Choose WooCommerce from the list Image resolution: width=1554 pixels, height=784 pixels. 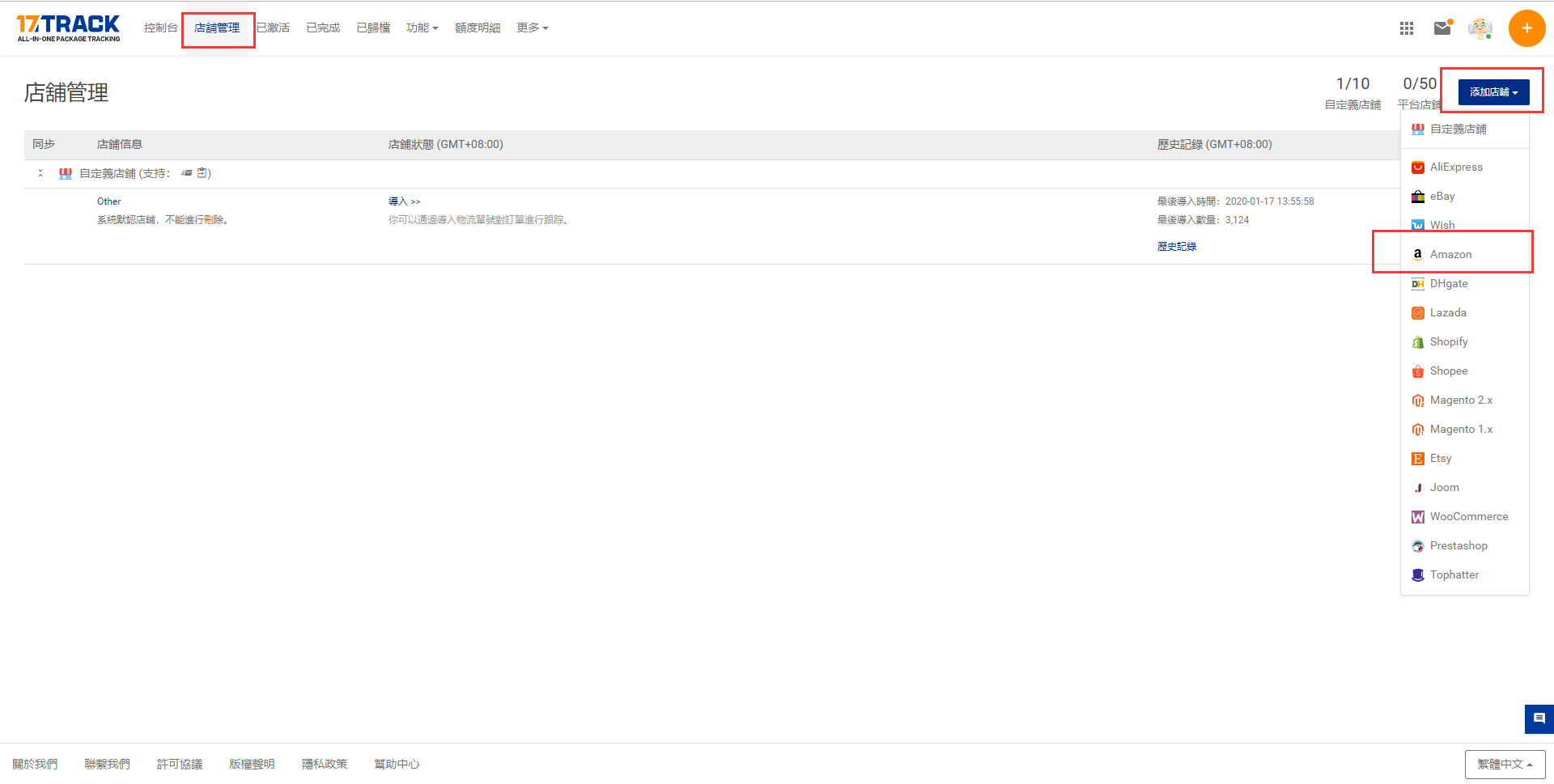[1465, 516]
